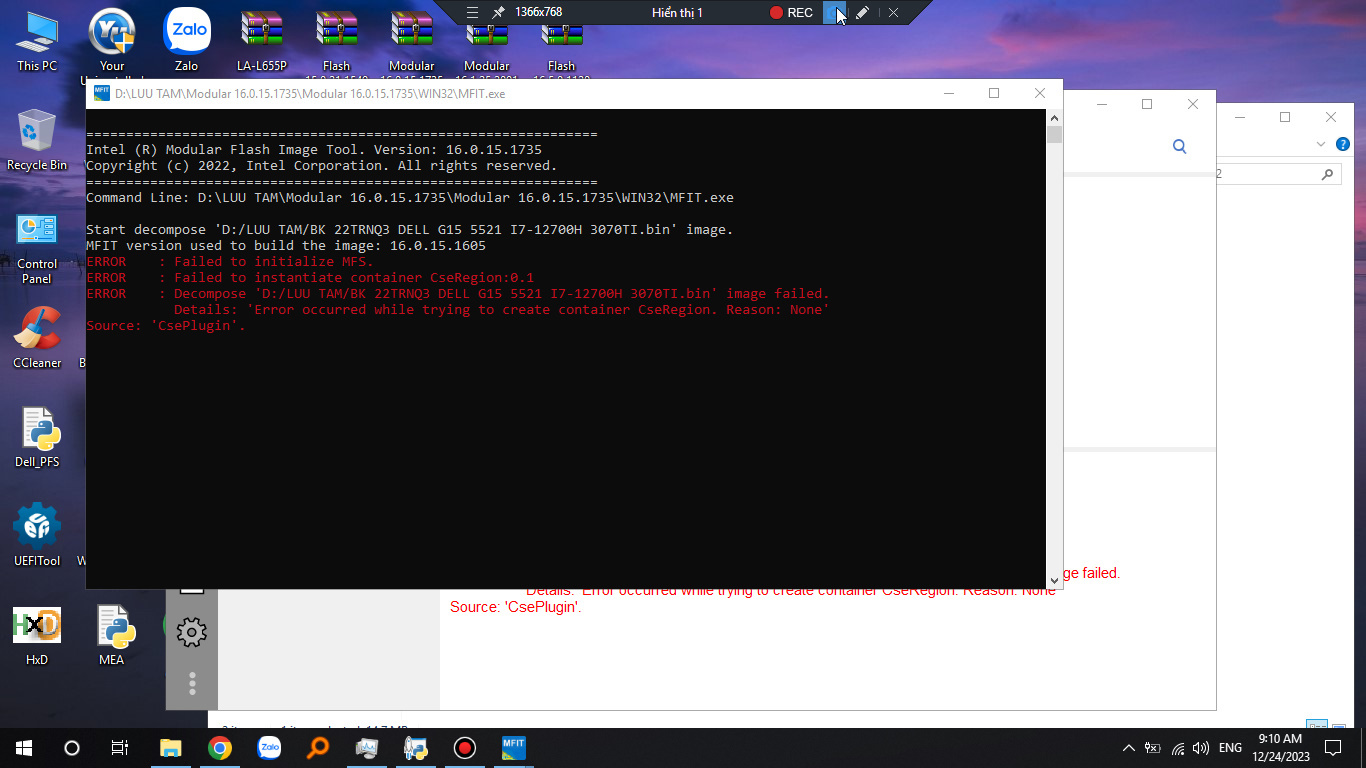1366x768 pixels.
Task: Click the 'Command Line:' path line in console
Action: pyautogui.click(x=410, y=198)
